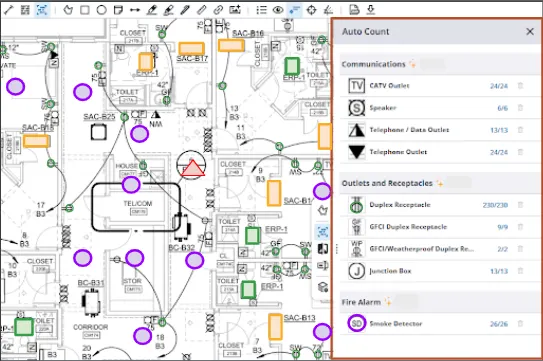Screen dimensions: 543x361
Task: Close the Auto Count panel
Action: [530, 32]
